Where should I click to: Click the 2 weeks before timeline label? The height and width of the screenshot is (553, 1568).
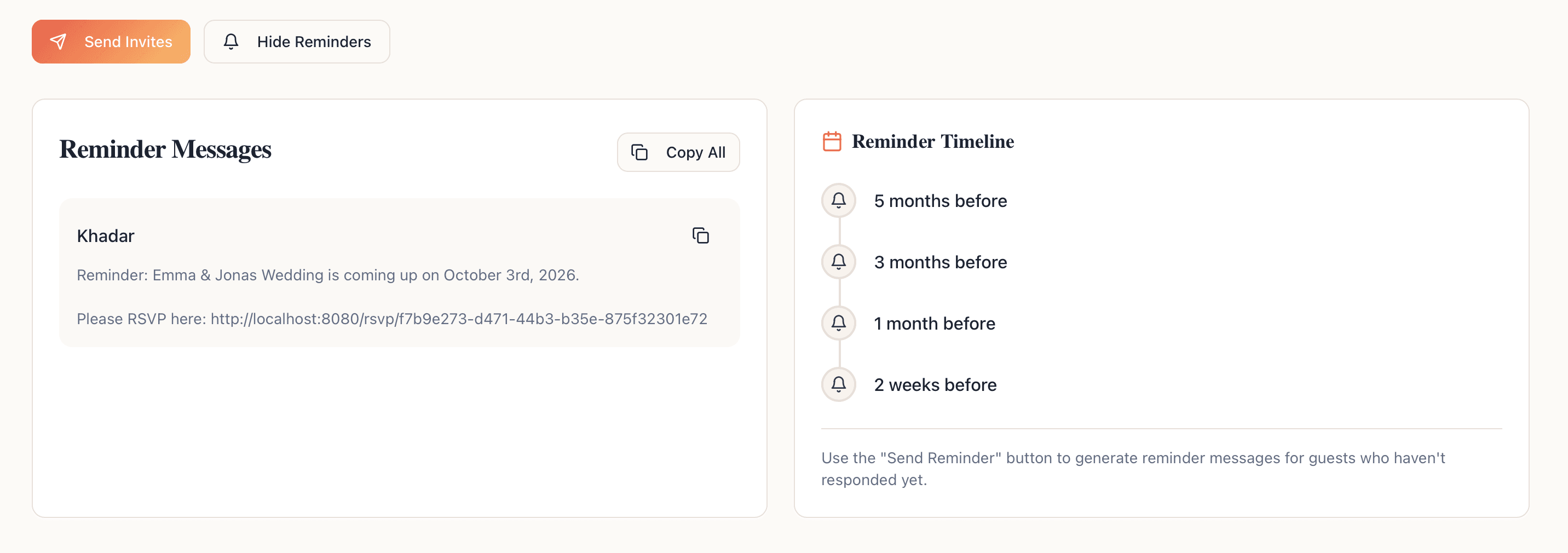point(935,384)
